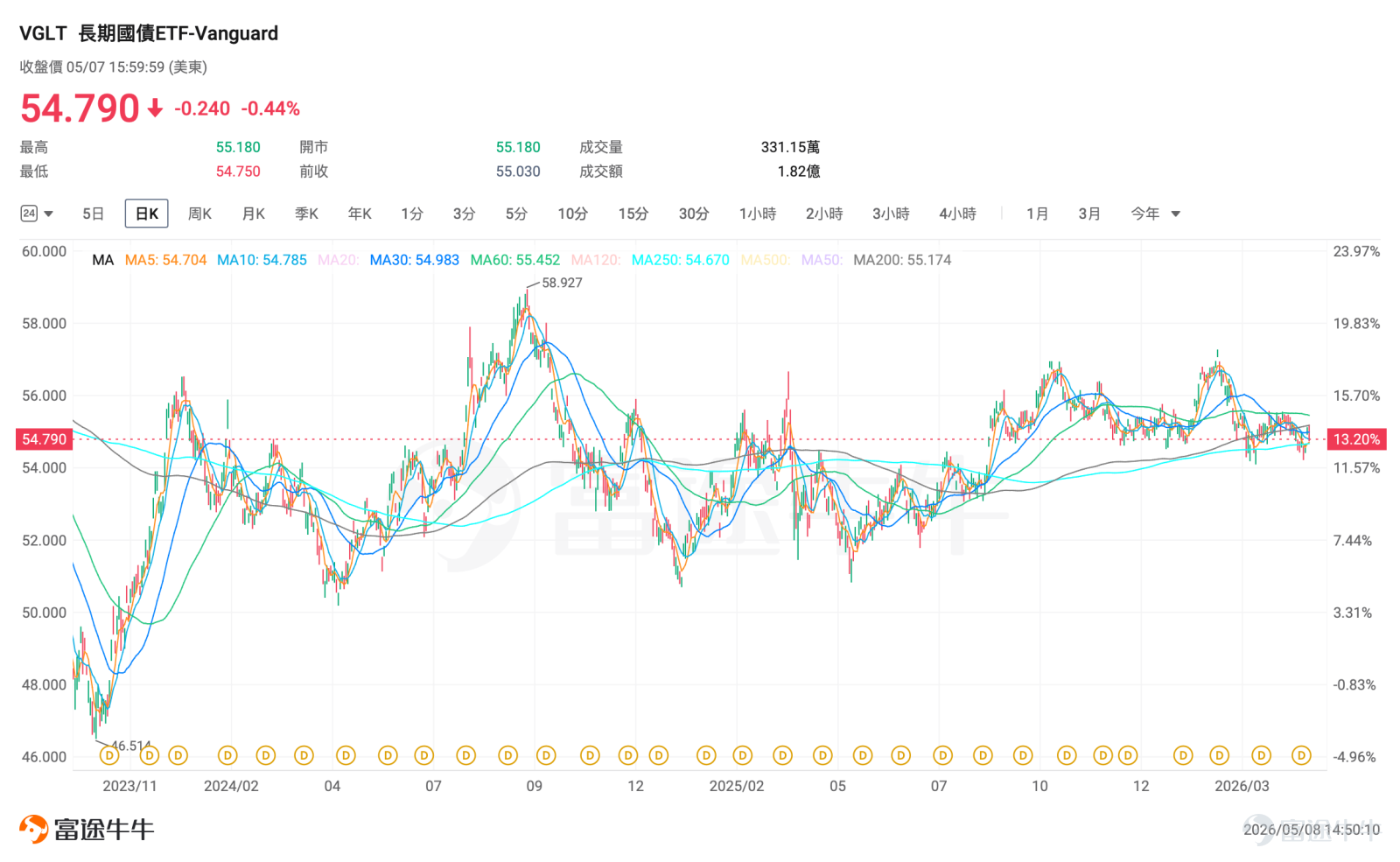Select the 日K daily candlestick tab

146,214
